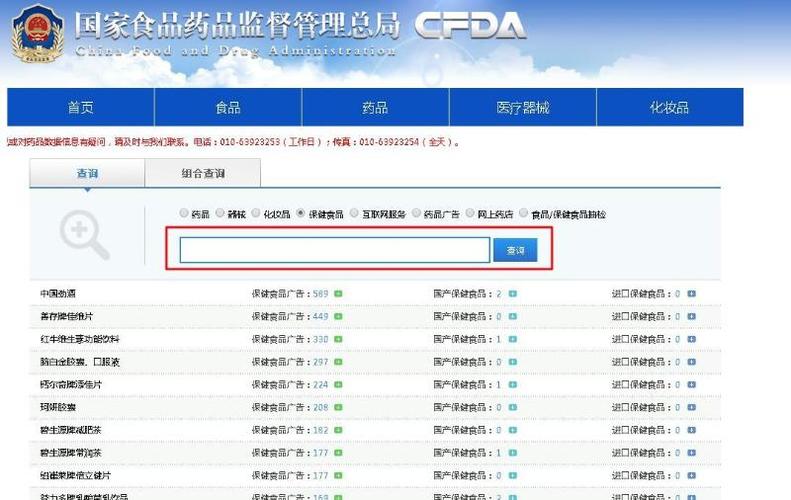Viewport: 791px width, 500px height.
Task: Click the 脑白金胶囊、口服液 product name
Action: [80, 362]
